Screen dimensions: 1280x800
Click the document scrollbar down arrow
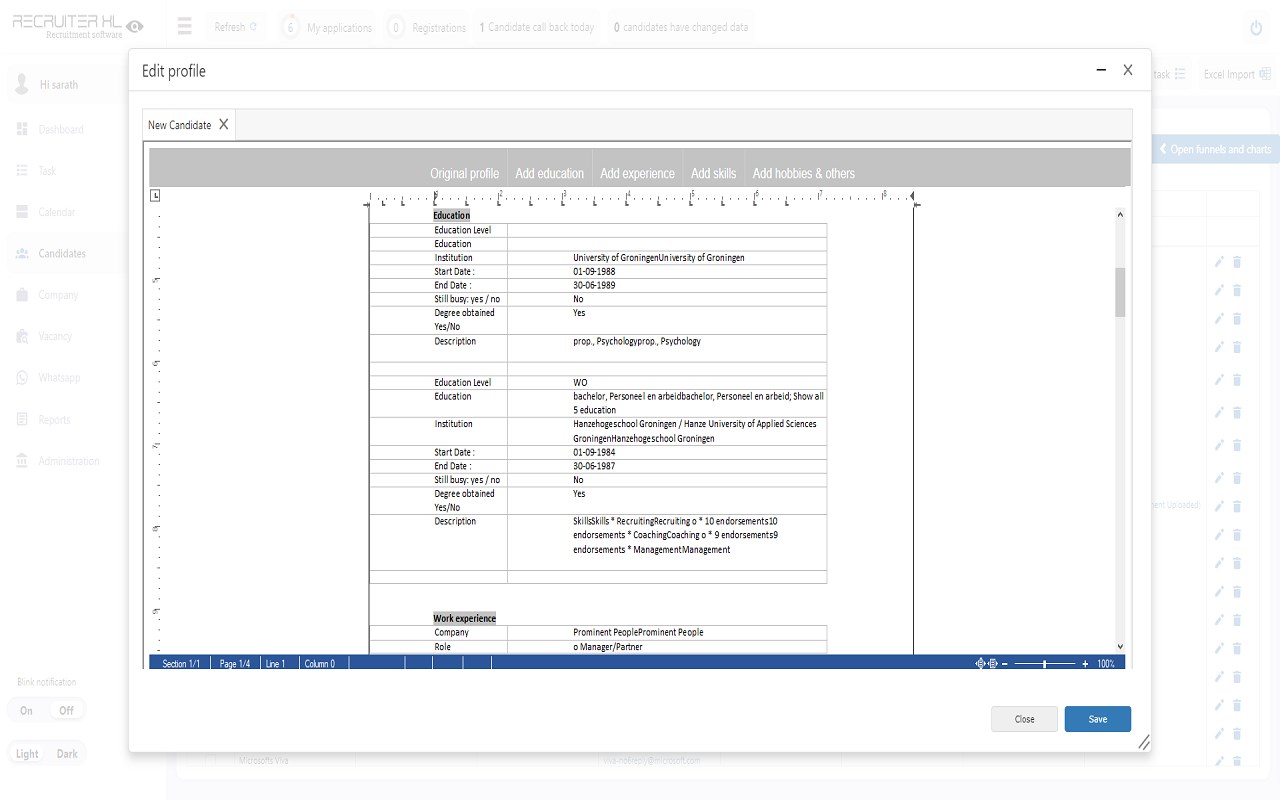[1120, 647]
